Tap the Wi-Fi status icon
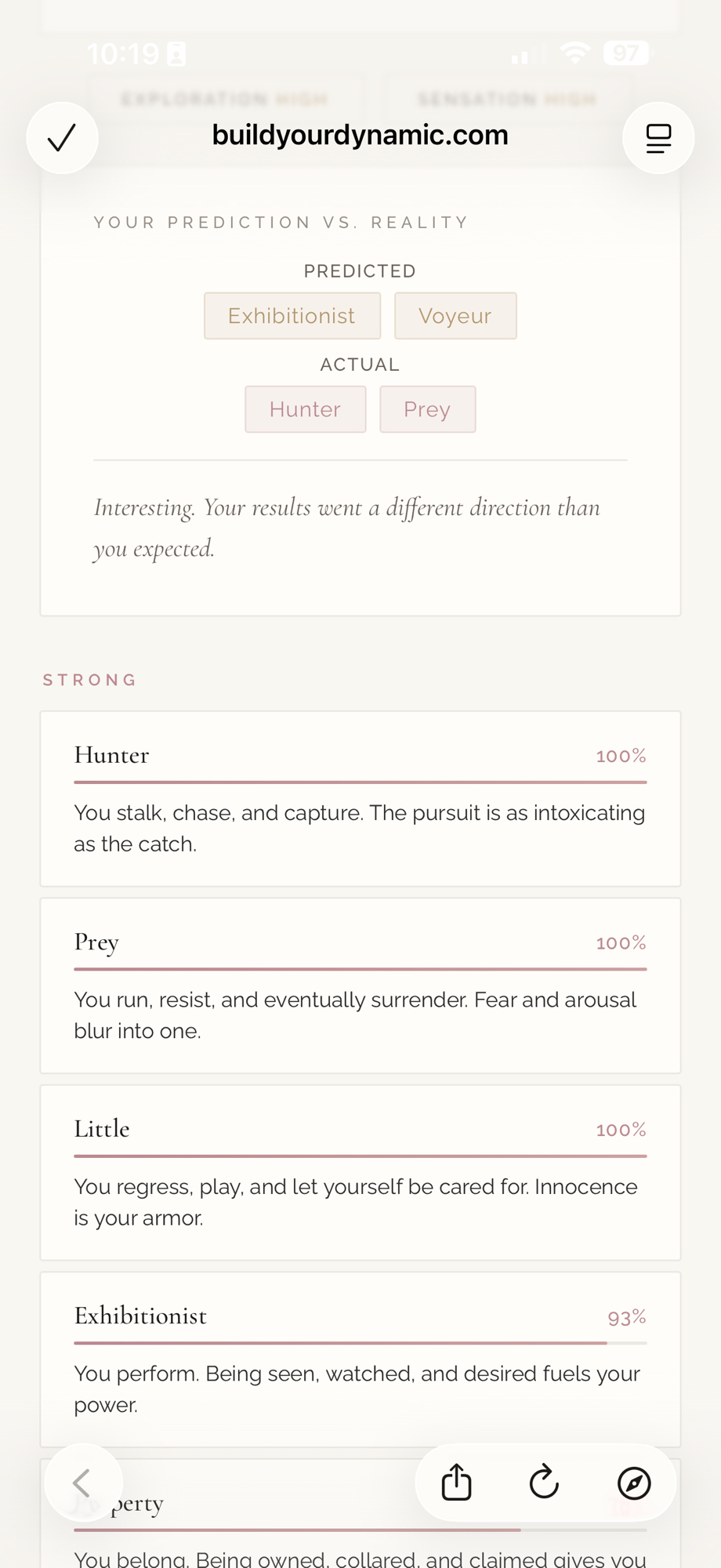 click(x=574, y=53)
